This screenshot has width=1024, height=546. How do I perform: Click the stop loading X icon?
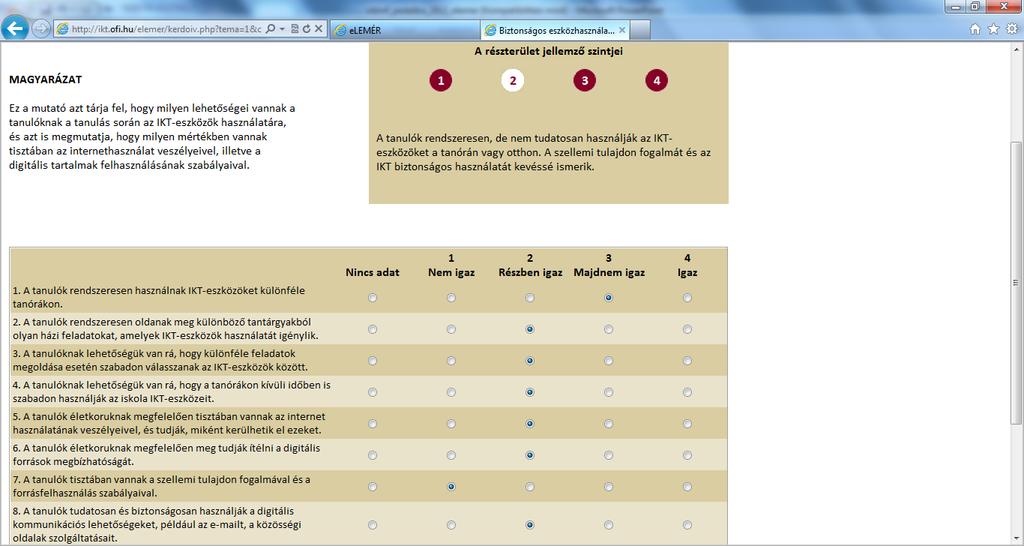point(318,29)
